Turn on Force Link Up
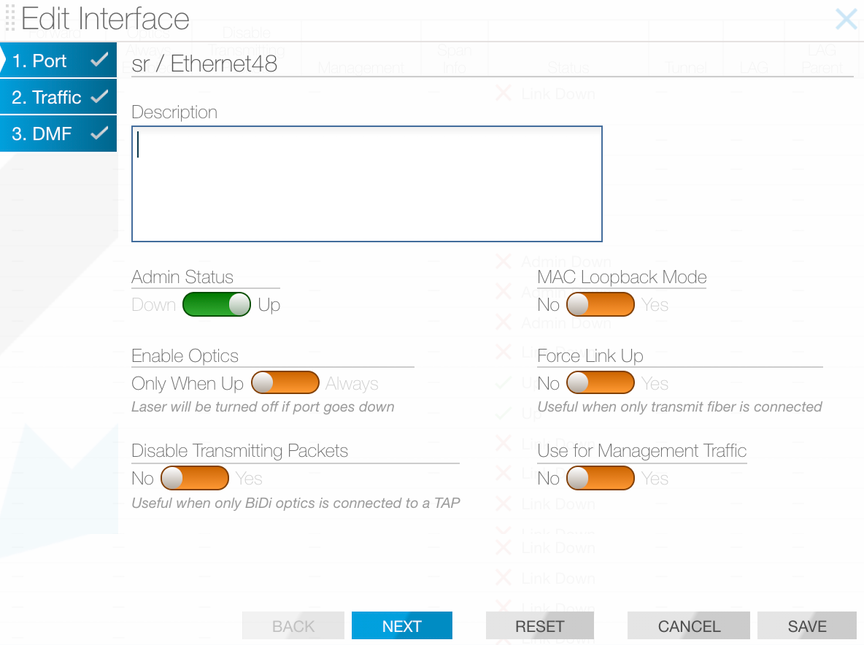Viewport: 864px width, 645px height. click(x=600, y=382)
